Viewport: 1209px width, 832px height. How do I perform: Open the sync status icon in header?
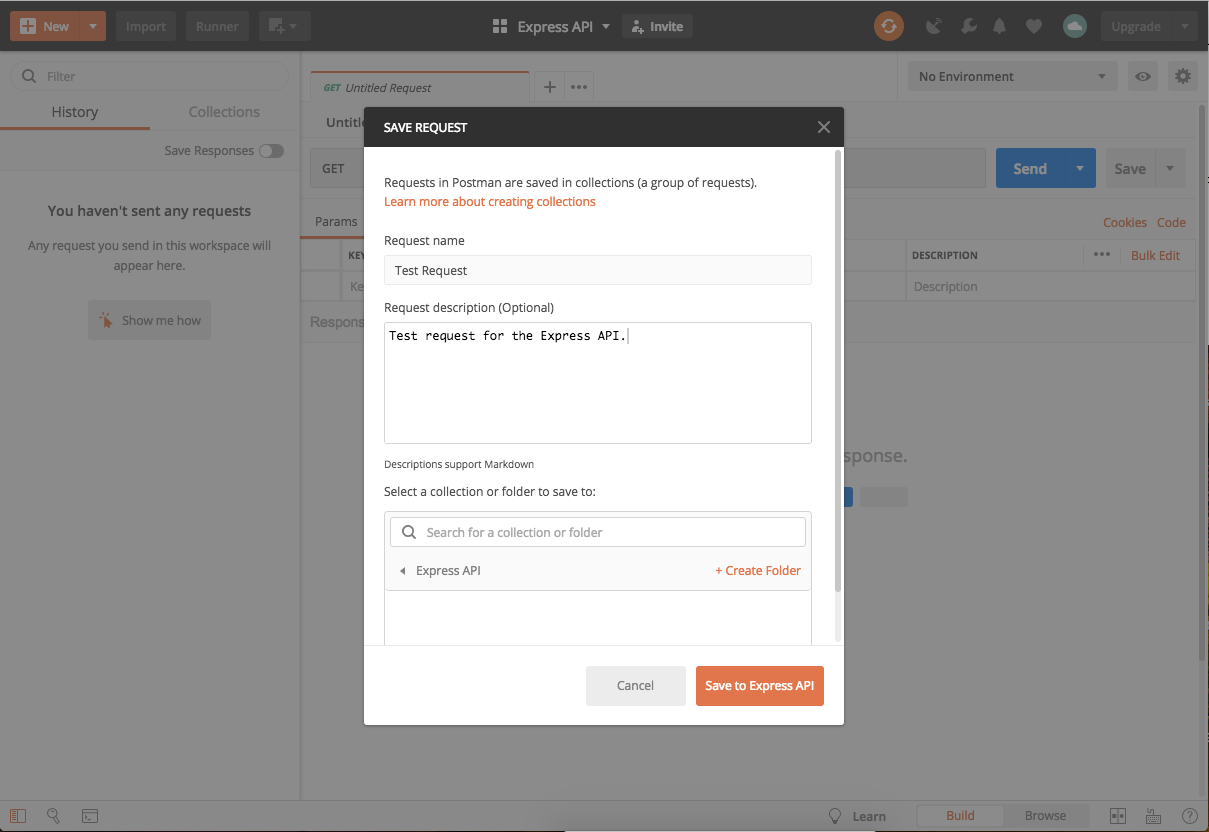[x=889, y=26]
